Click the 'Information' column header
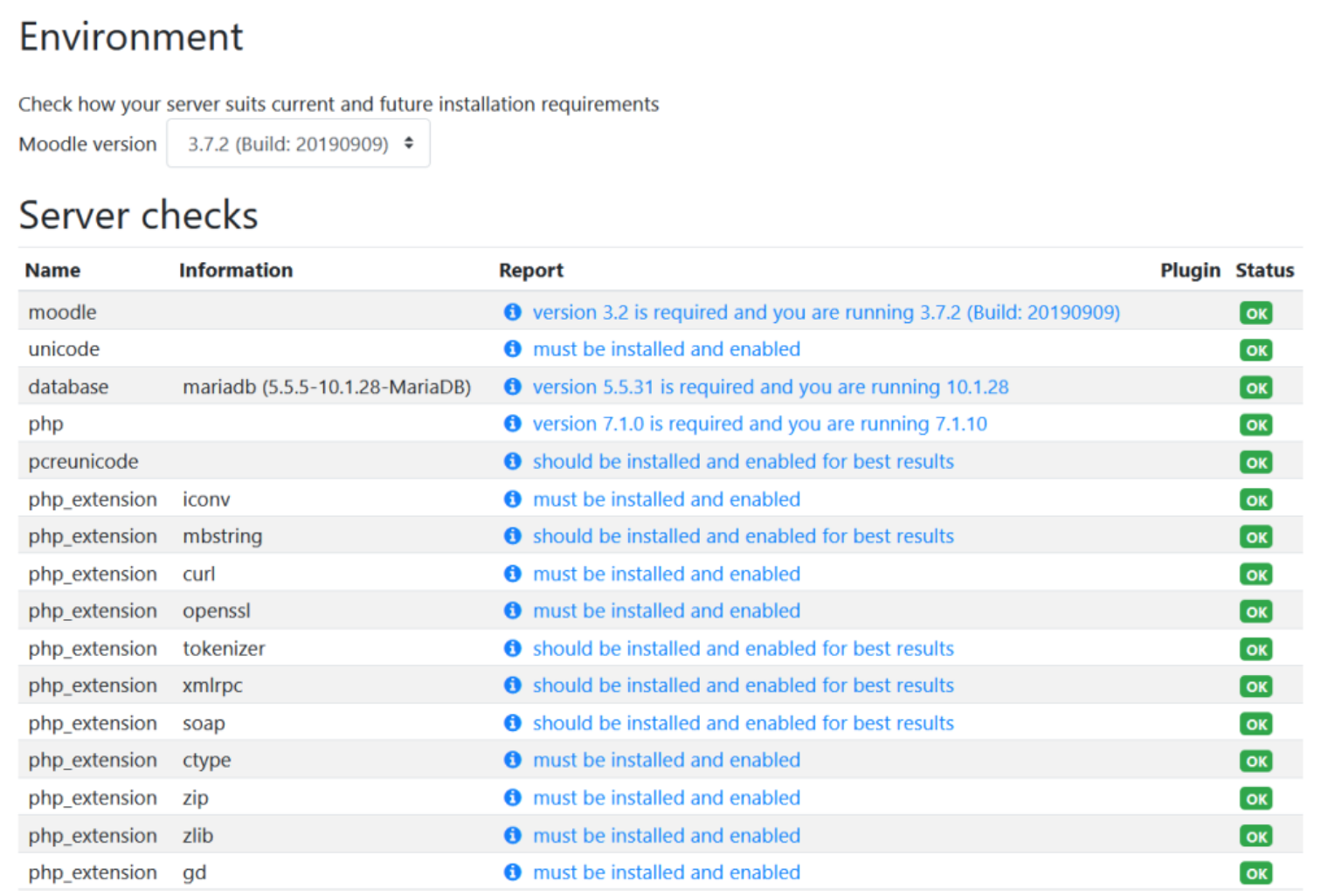 coord(236,271)
